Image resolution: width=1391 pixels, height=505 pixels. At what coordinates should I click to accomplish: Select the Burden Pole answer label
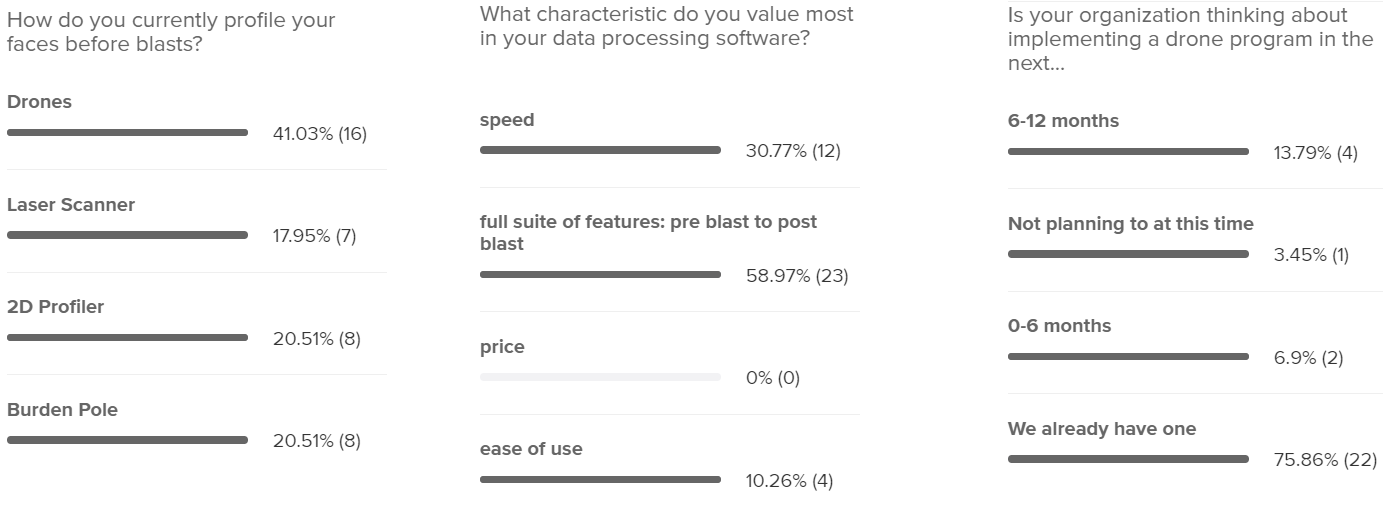(x=62, y=410)
